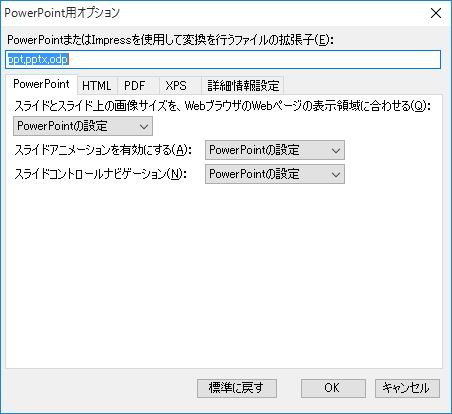Viewport: 452px width, 414px height.
Task: Click the 標準に戻す button
Action: (237, 388)
